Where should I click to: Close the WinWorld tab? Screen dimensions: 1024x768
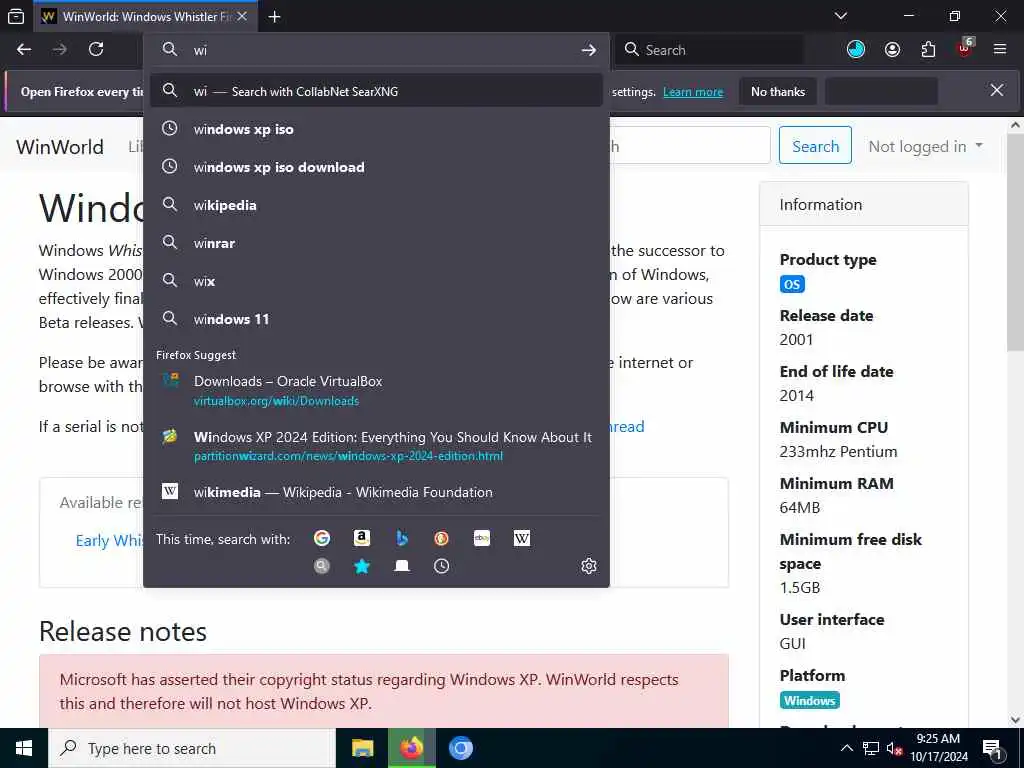tap(242, 16)
